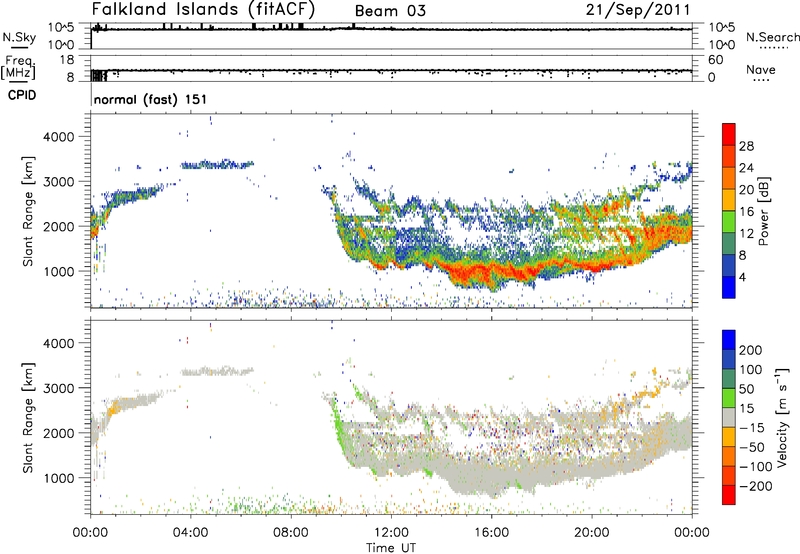The height and width of the screenshot is (554, 800).
Task: Click the high-power red echo band near 16:00
Action: 490,273
